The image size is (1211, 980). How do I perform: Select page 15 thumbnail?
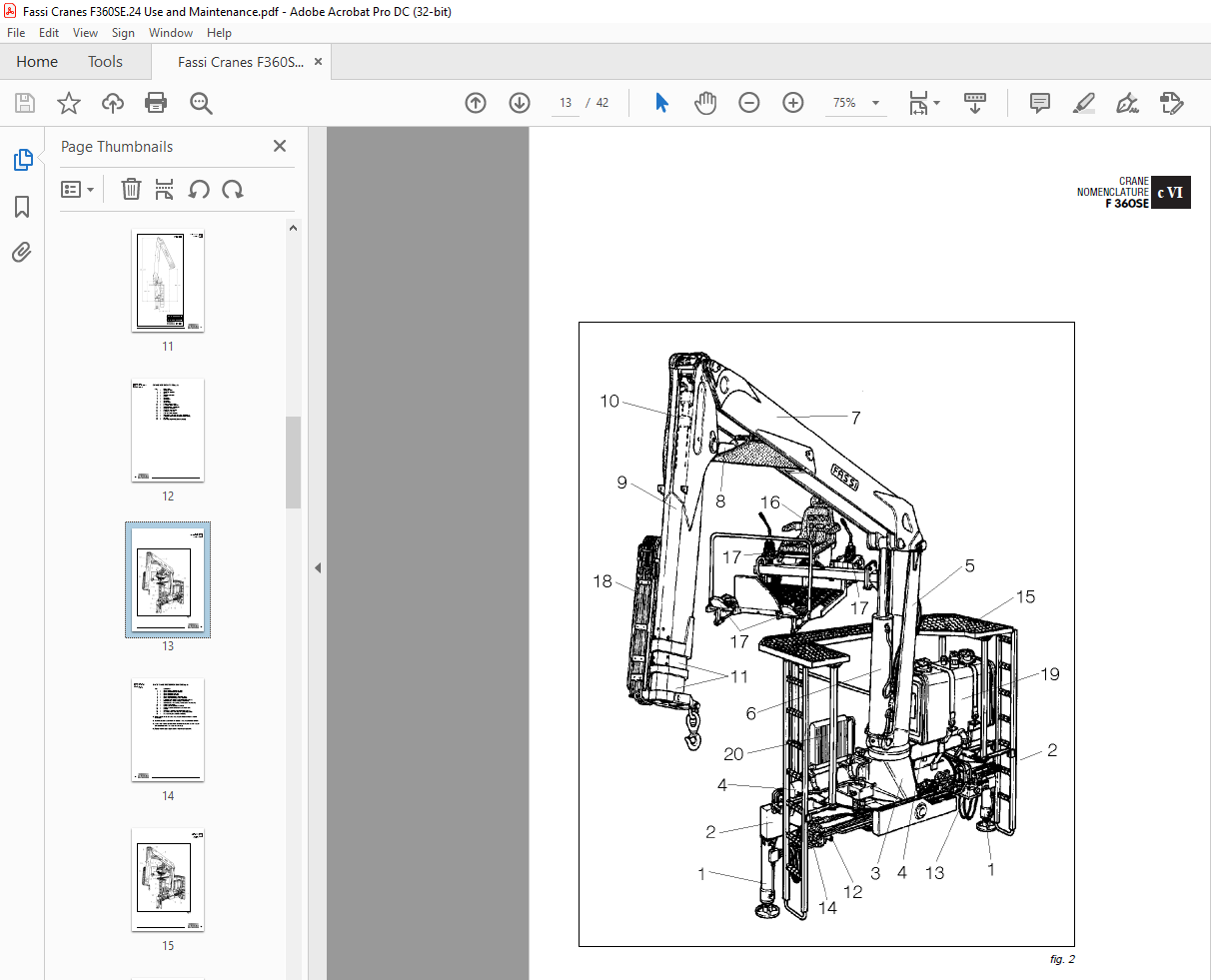tap(168, 880)
